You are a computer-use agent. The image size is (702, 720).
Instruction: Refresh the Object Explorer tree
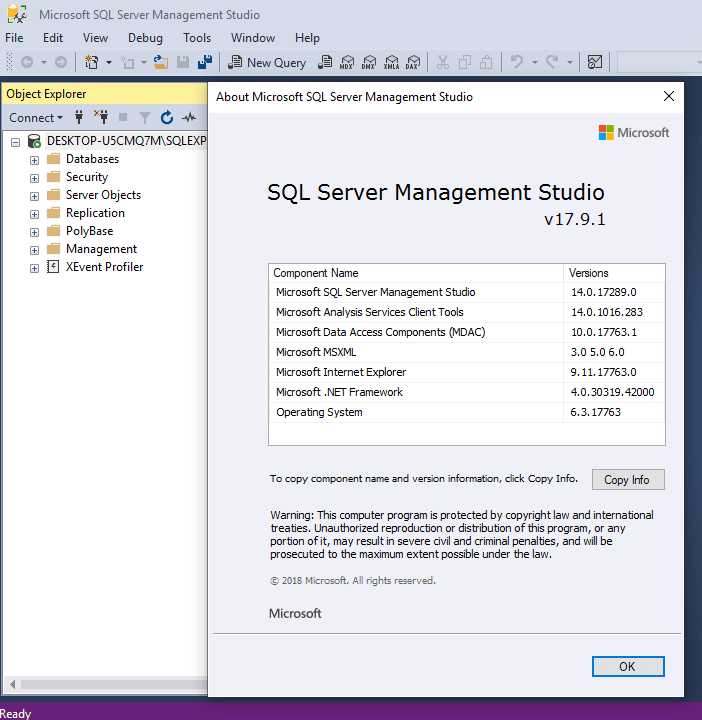coord(167,117)
